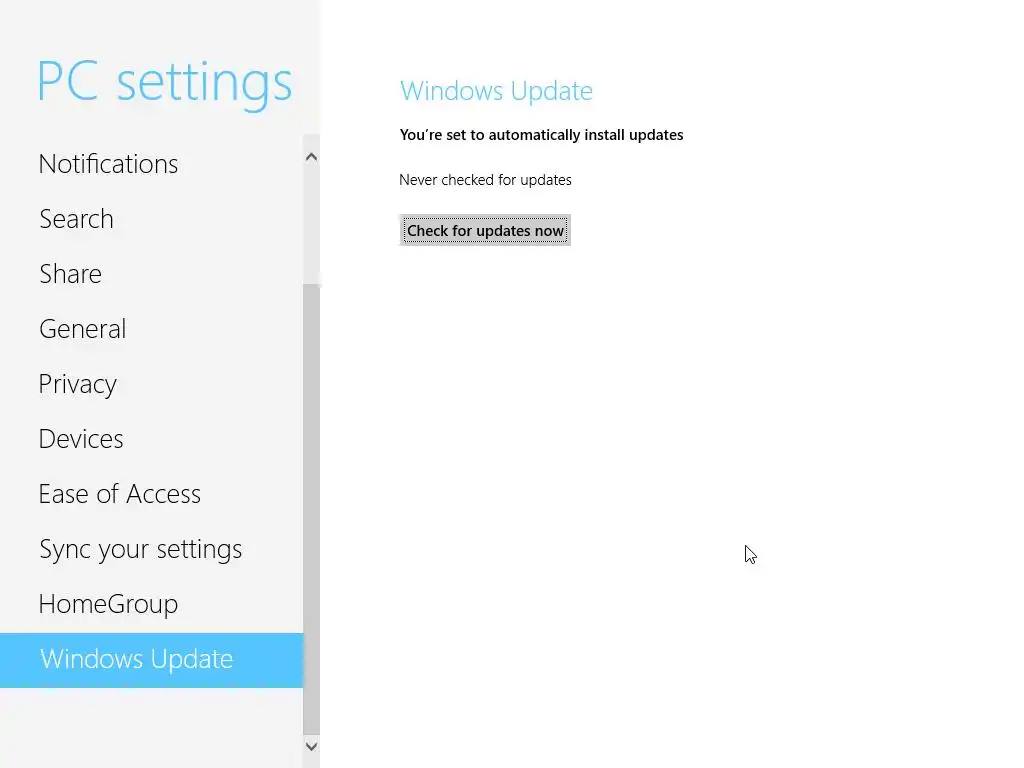This screenshot has width=1024, height=768.
Task: Open General settings
Action: click(152, 328)
